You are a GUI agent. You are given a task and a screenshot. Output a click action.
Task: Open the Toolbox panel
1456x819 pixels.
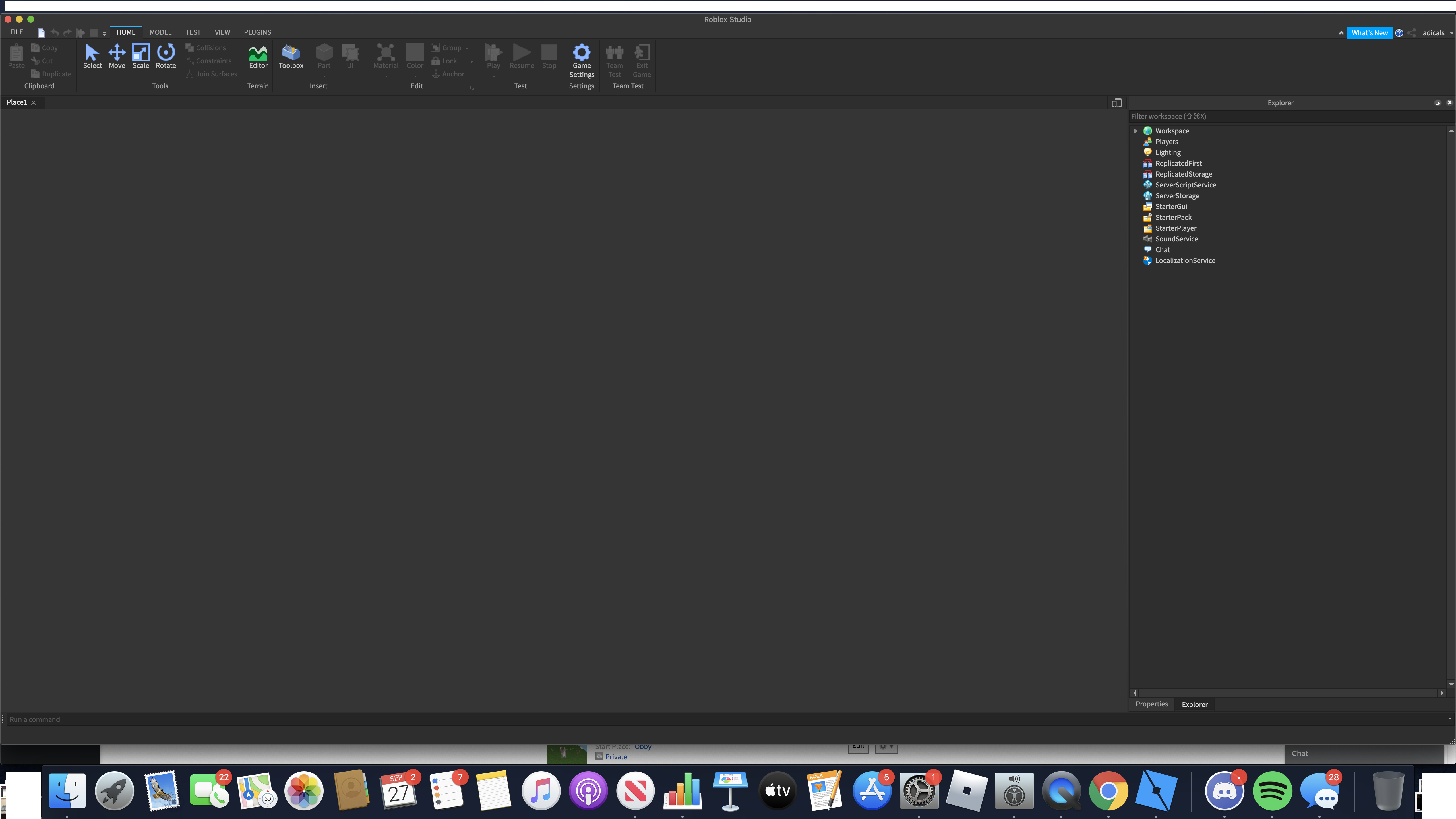pos(291,55)
